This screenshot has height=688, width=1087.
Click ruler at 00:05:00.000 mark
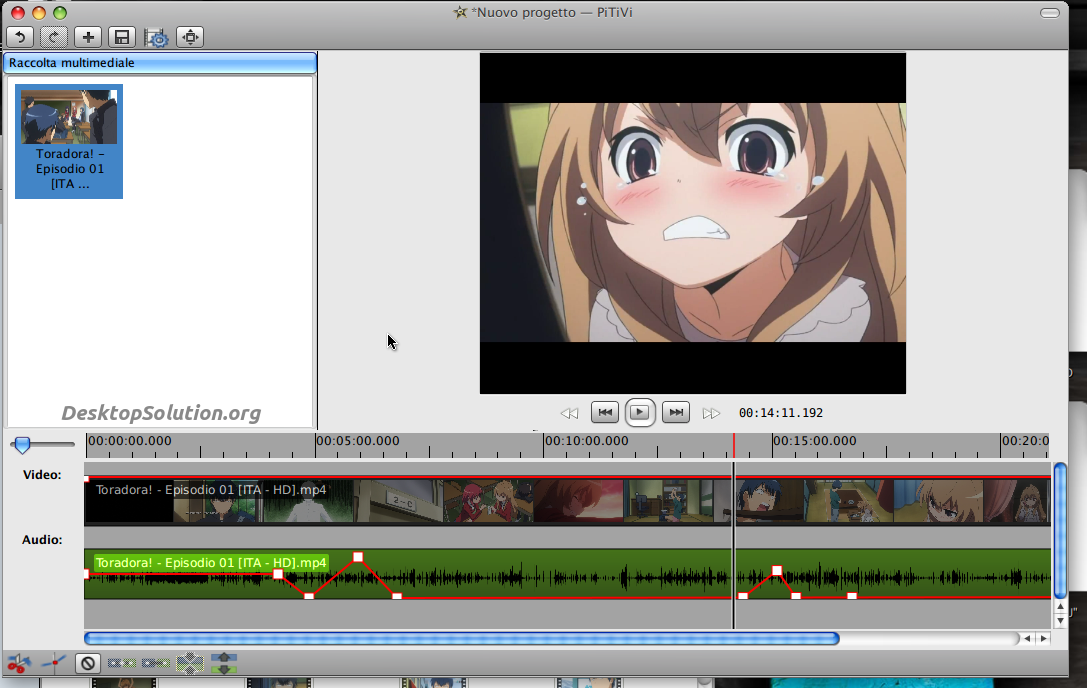tap(316, 442)
